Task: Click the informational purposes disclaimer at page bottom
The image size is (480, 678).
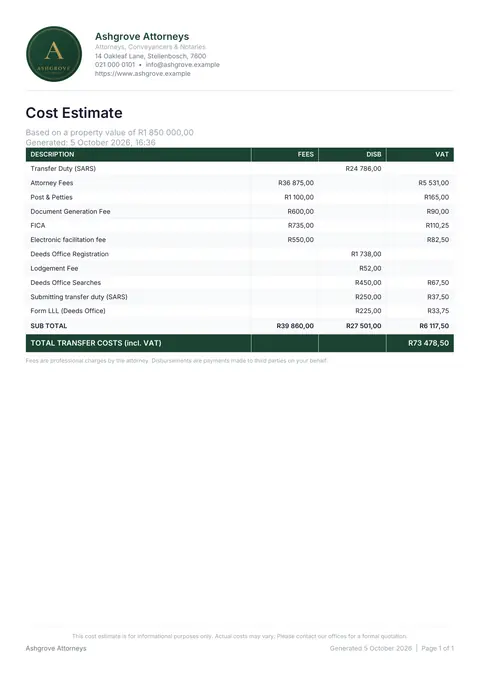Action: (240, 636)
